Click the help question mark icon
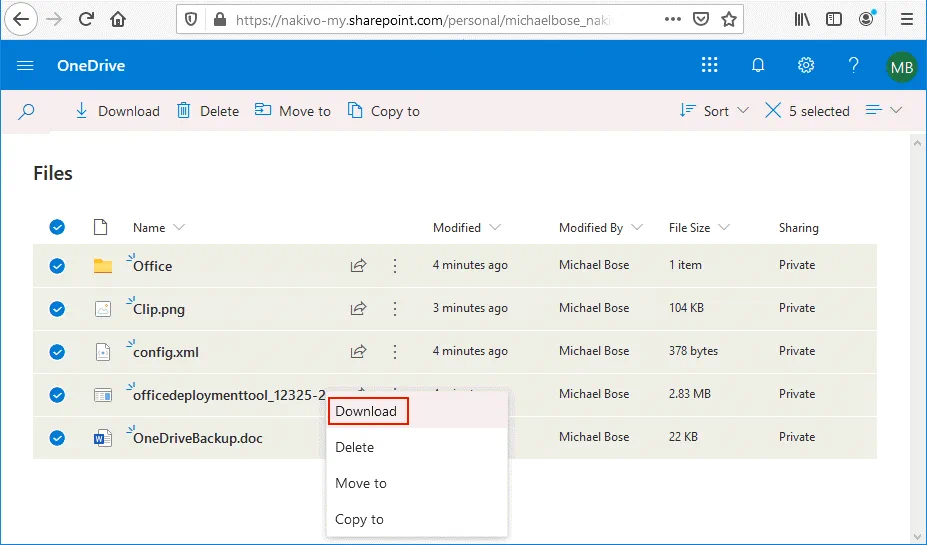Viewport: 927px width, 545px height. [853, 66]
